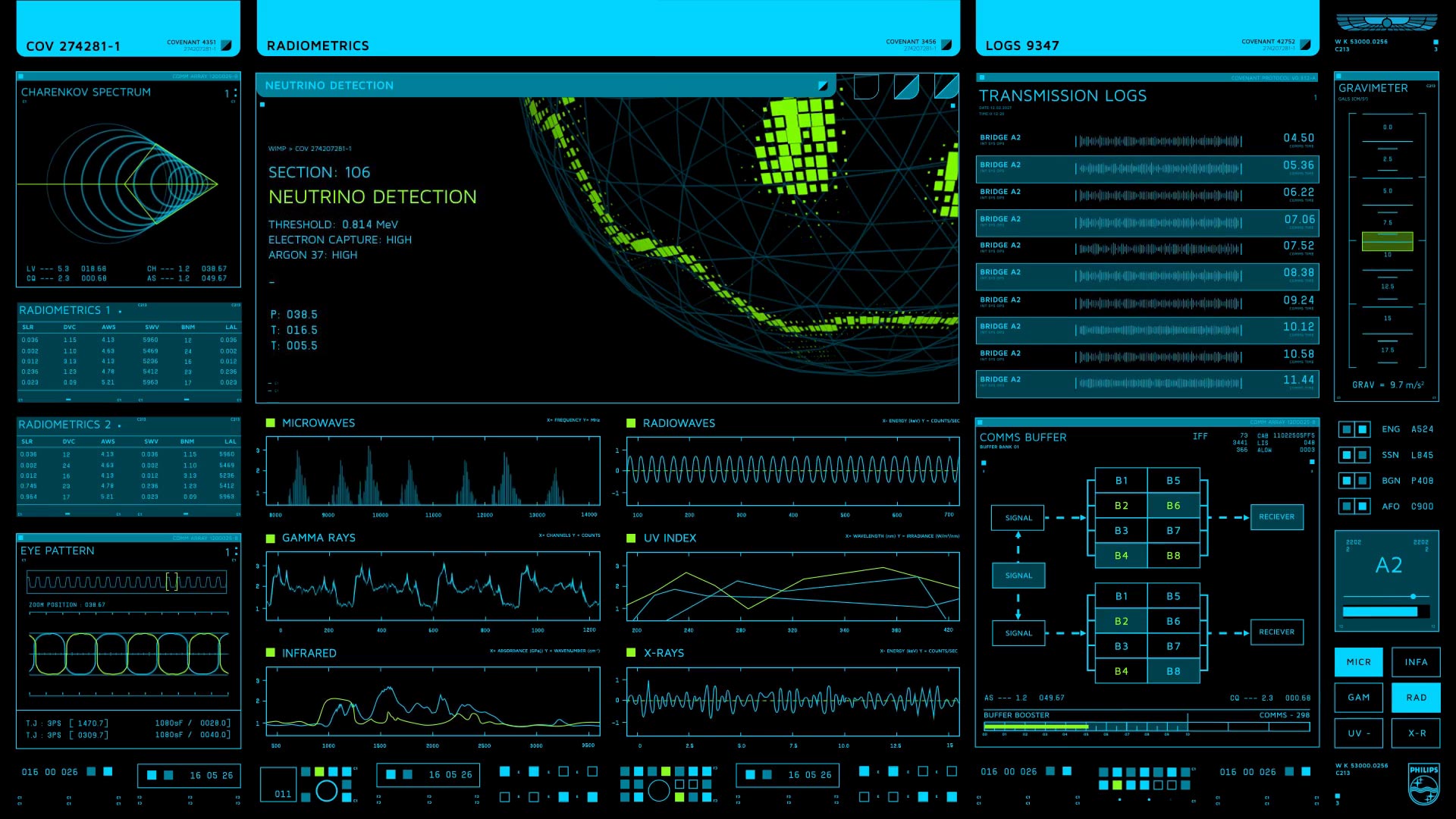
Task: Click the green square marker beside X-RAYS
Action: tap(631, 652)
